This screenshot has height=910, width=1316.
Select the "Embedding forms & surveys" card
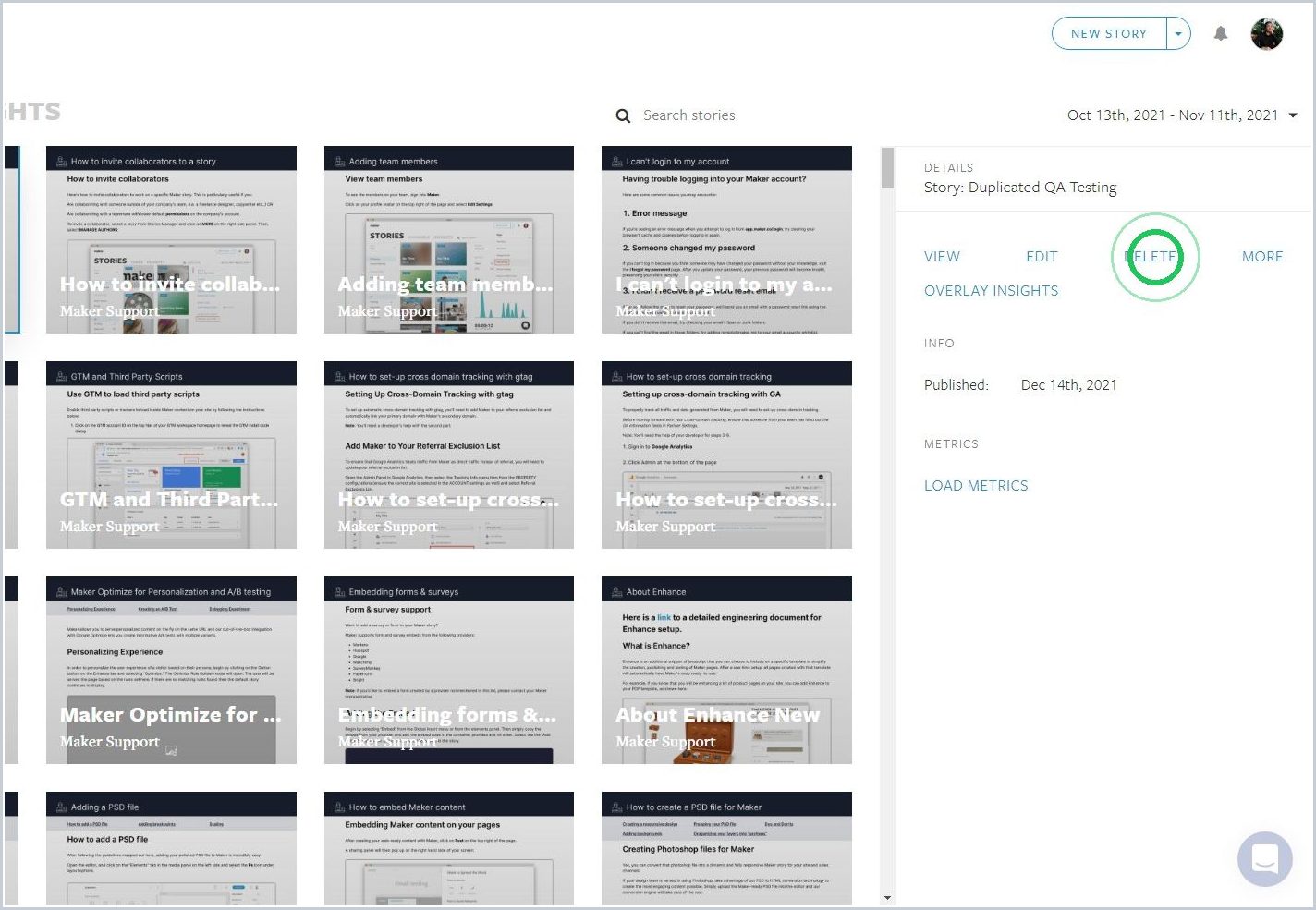pyautogui.click(x=449, y=671)
